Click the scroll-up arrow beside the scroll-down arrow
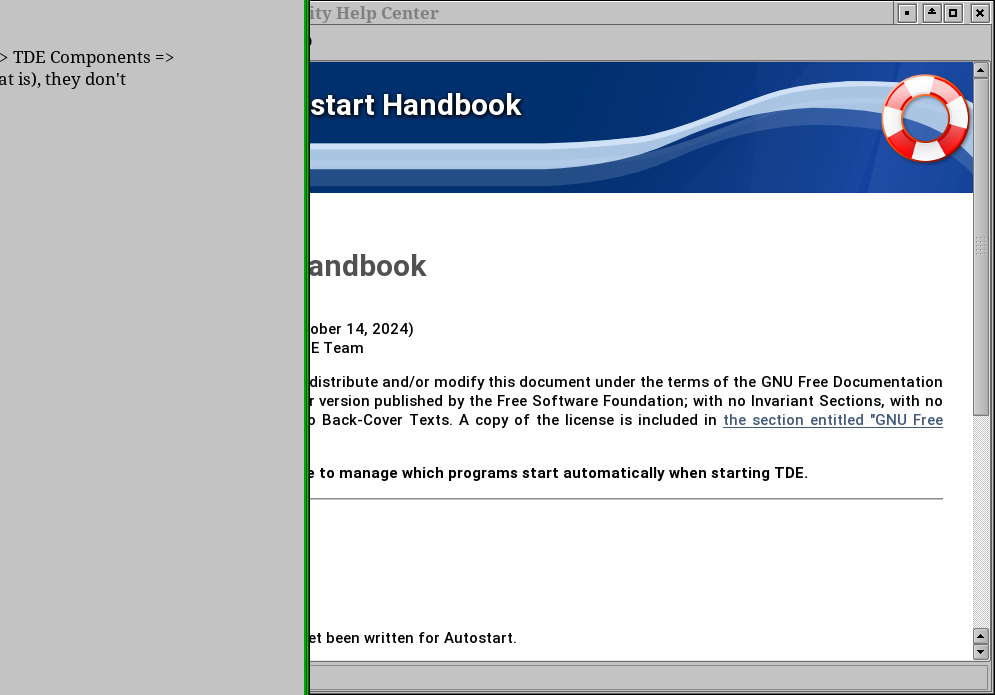 pos(980,636)
